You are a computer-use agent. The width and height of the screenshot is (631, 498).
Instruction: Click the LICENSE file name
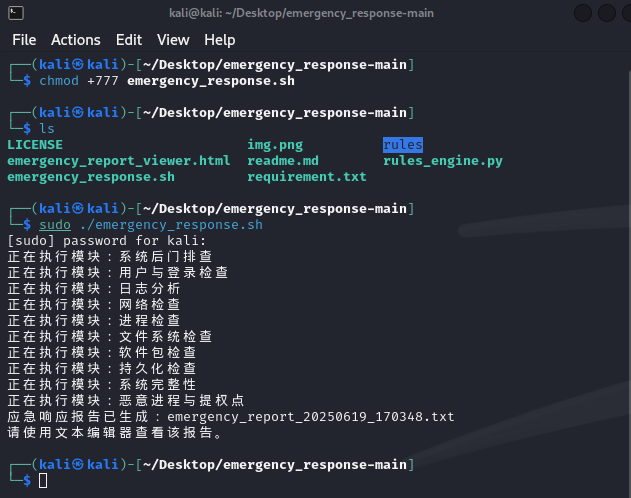(35, 145)
